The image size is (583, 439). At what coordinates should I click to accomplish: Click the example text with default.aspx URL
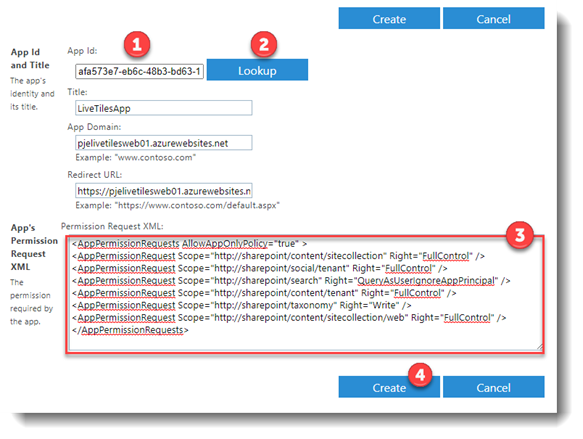(x=177, y=205)
